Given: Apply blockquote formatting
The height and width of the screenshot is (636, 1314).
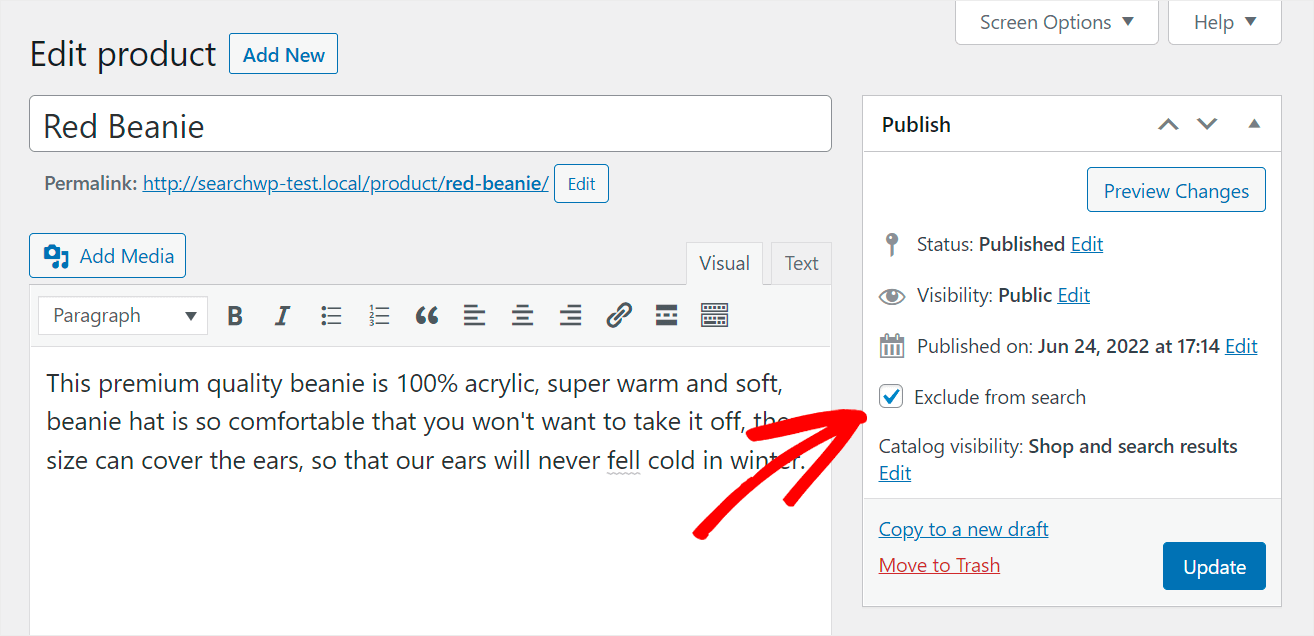Looking at the screenshot, I should 427,316.
